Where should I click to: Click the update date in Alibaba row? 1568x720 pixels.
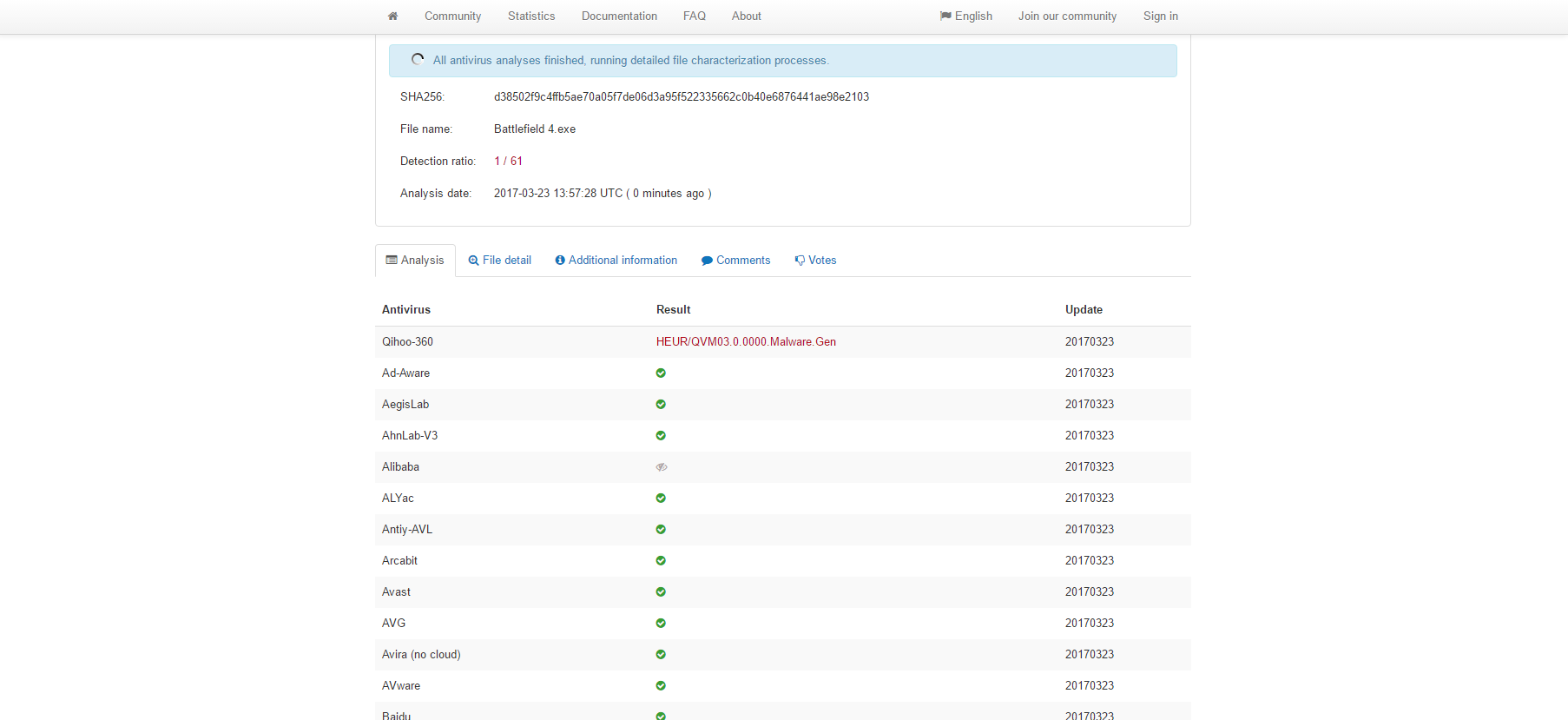click(1090, 467)
